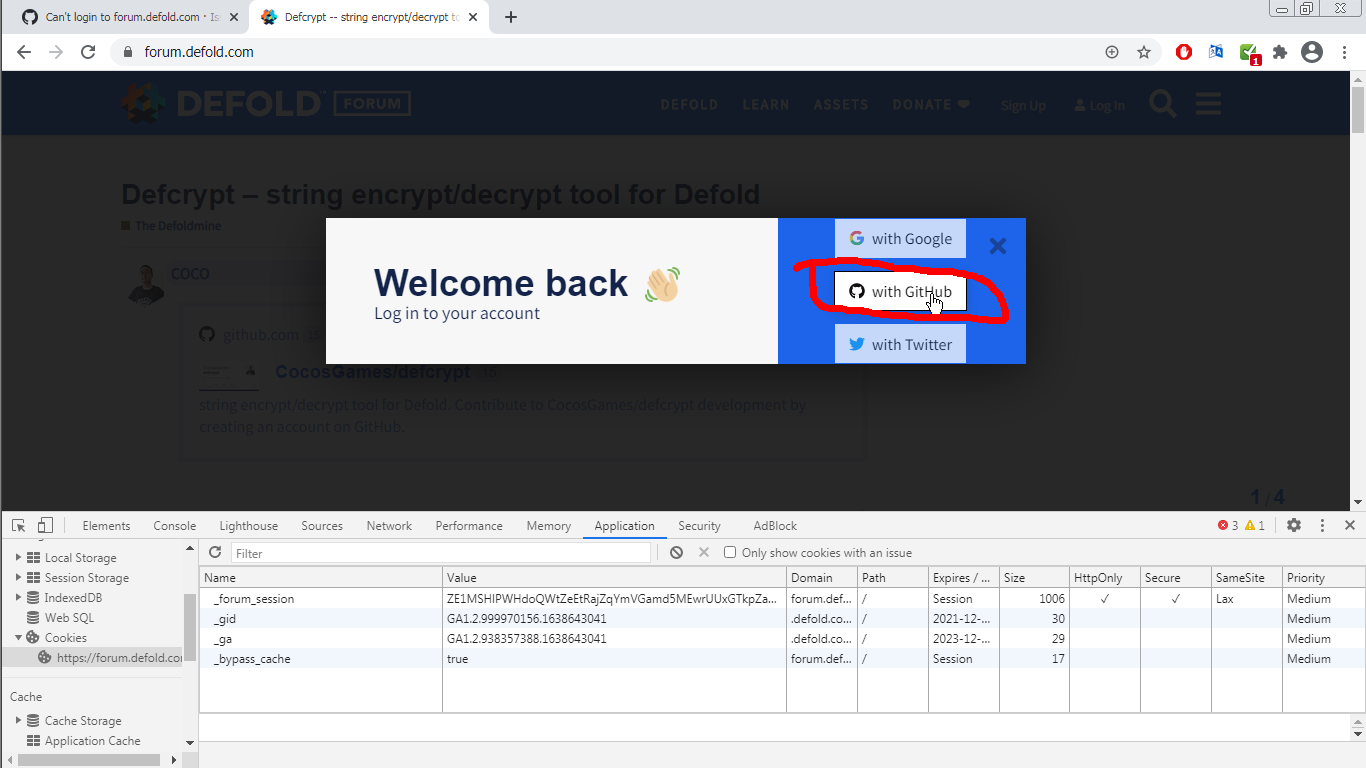Image resolution: width=1366 pixels, height=768 pixels.
Task: Expand the Cache Storage tree node
Action: tap(18, 720)
